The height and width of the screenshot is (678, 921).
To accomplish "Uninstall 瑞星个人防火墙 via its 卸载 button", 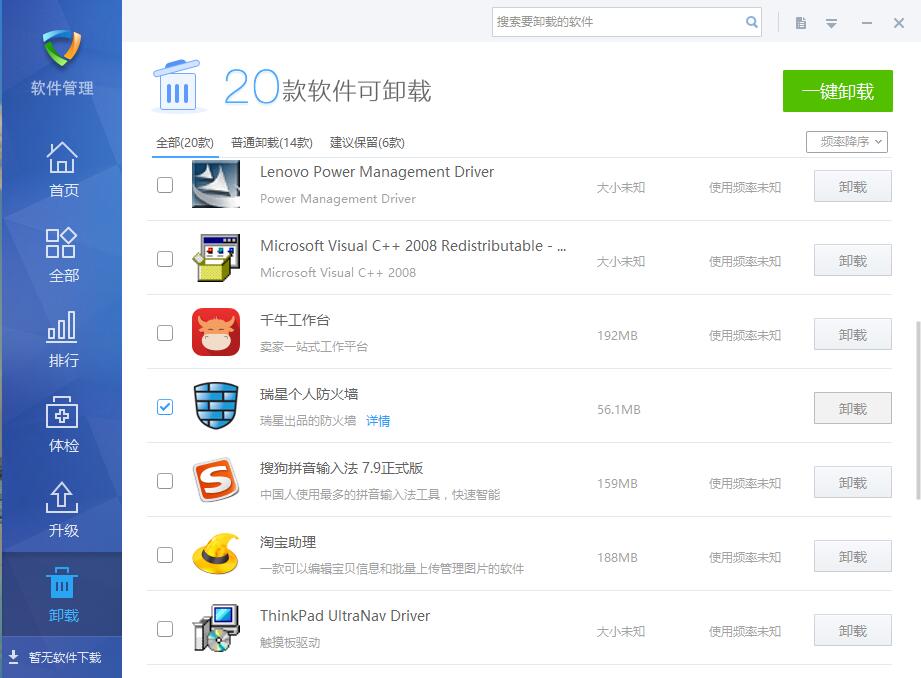I will pyautogui.click(x=852, y=408).
